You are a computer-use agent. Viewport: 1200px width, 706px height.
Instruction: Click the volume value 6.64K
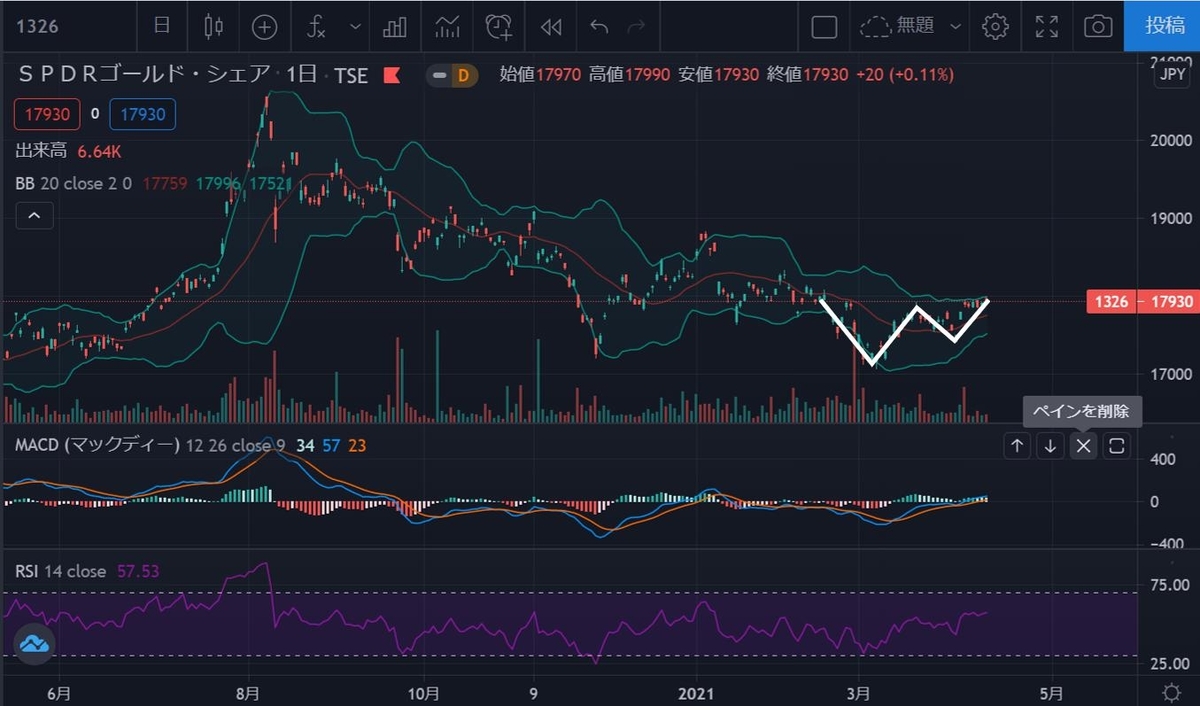click(x=99, y=152)
